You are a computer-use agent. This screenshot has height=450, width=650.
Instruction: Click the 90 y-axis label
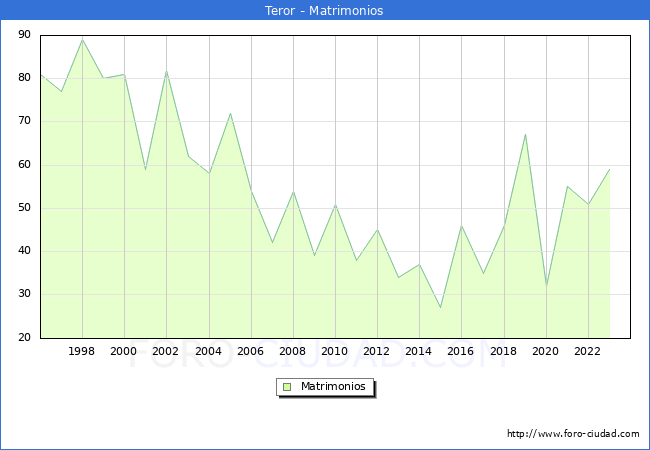point(24,34)
